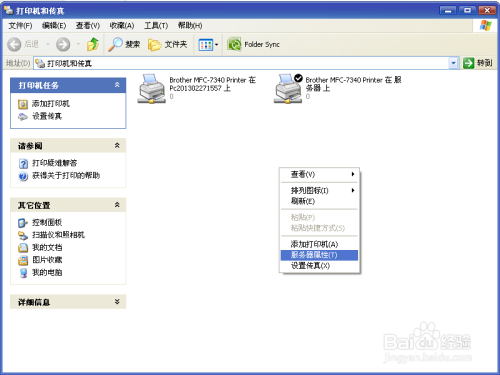The width and height of the screenshot is (500, 375).
Task: Open Get help with printing (获得关于打印的帮助) link
Action: tap(66, 176)
